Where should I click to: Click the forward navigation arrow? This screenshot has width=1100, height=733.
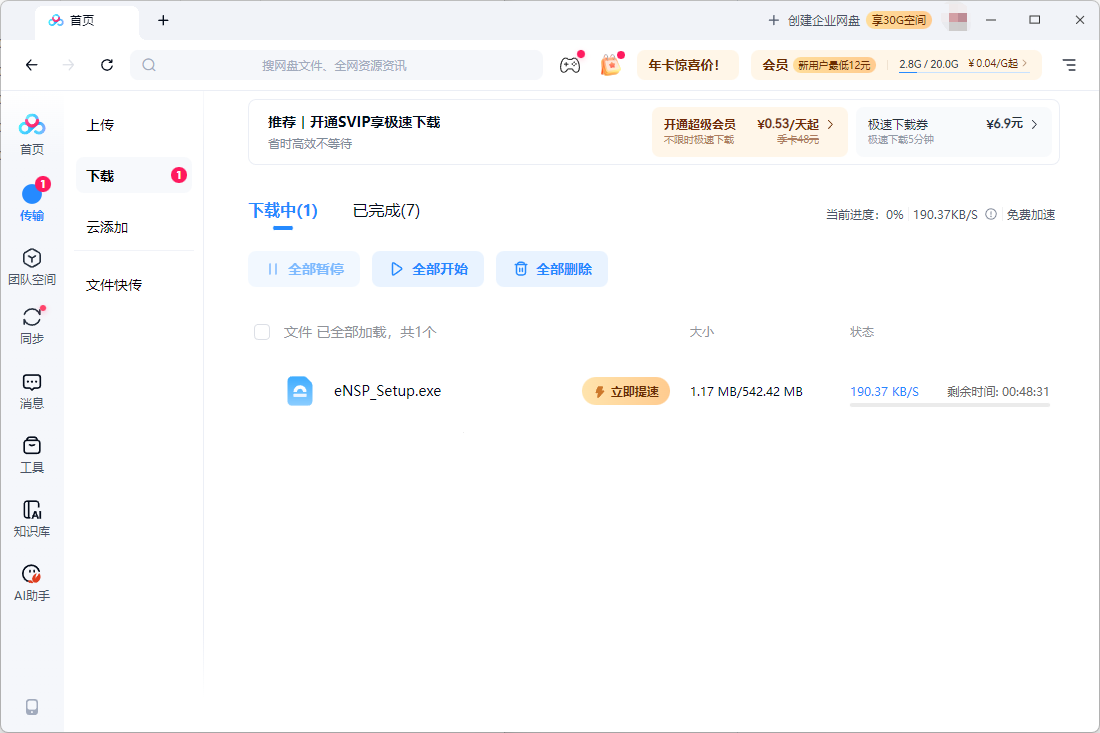69,65
